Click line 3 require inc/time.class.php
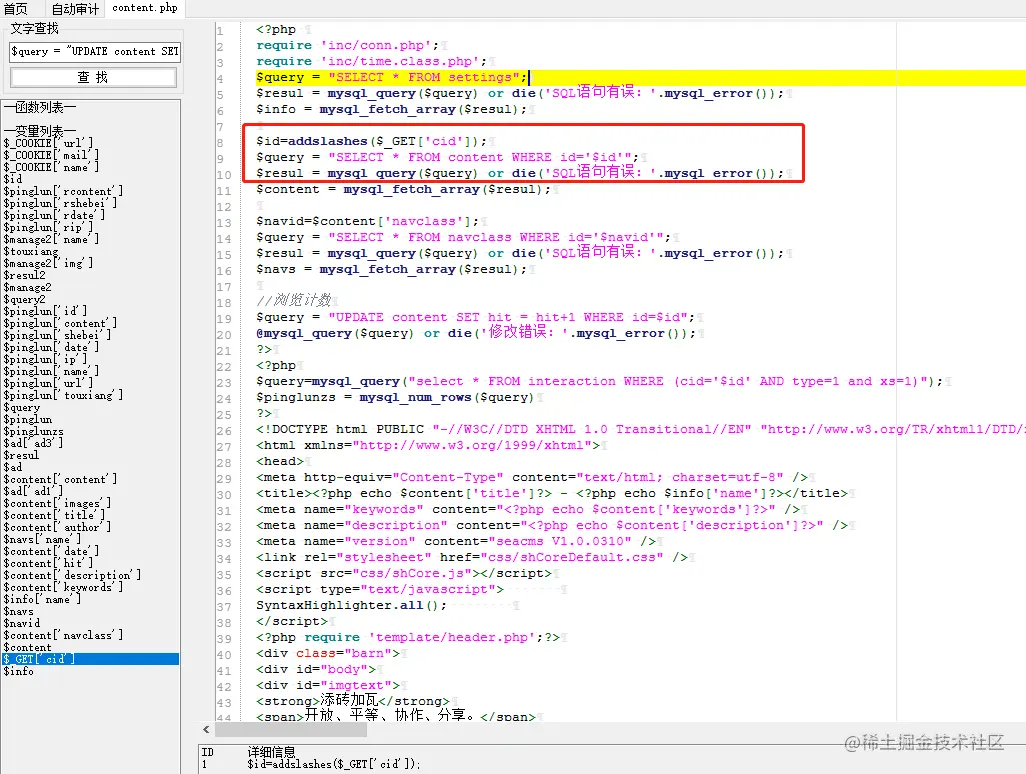The image size is (1026, 774). coord(371,62)
